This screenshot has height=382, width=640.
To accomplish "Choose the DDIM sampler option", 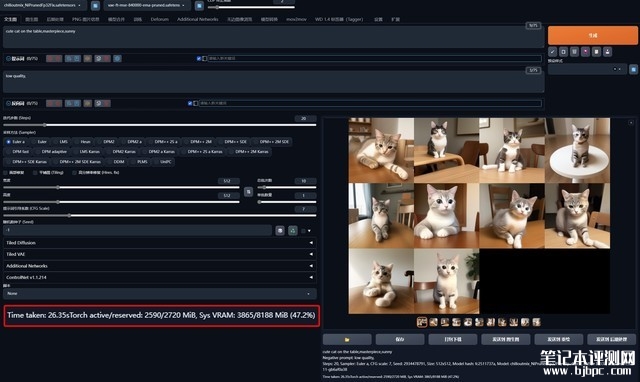I will point(117,162).
